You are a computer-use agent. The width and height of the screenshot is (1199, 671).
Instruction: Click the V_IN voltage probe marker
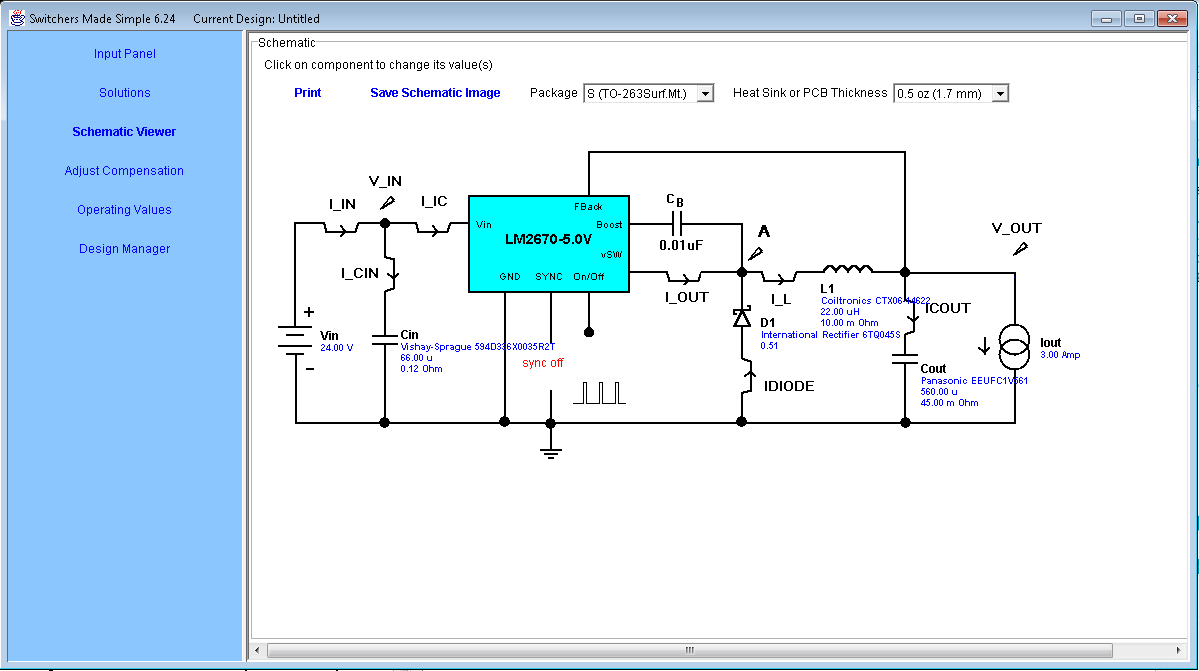pos(388,203)
